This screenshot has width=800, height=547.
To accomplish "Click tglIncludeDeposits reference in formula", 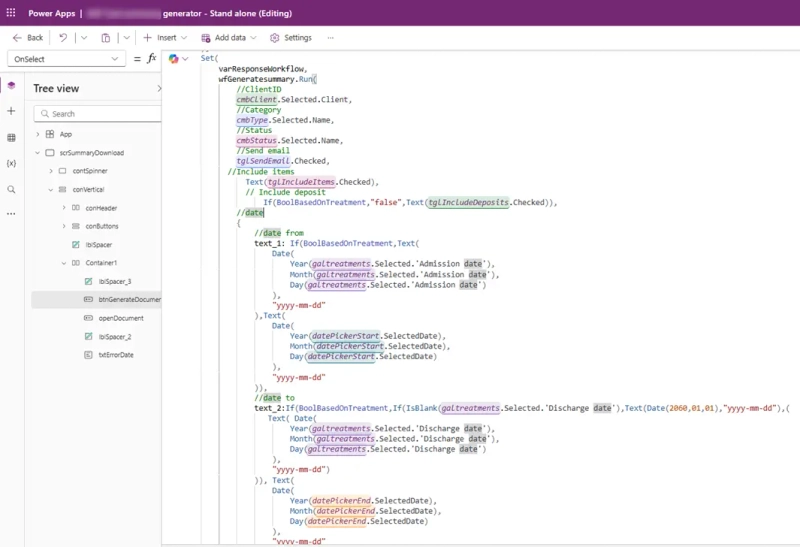I will (x=468, y=202).
